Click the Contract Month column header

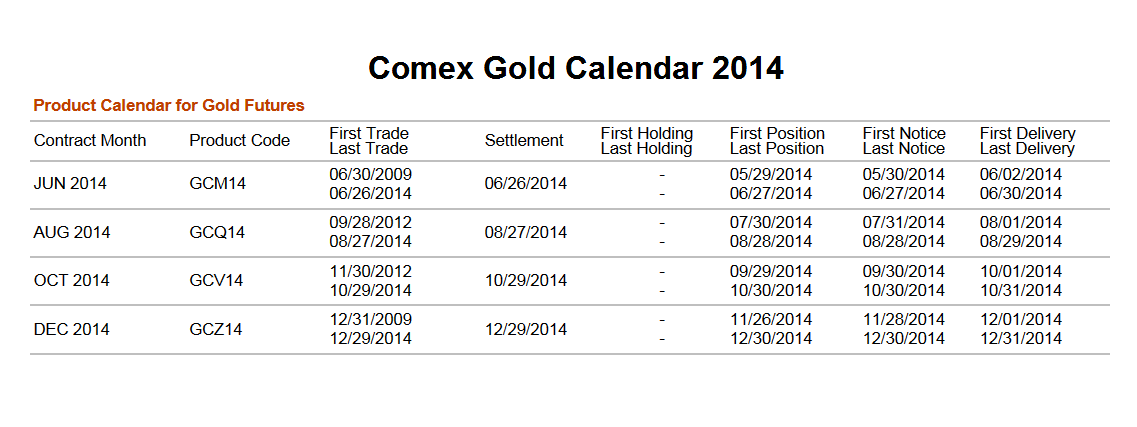pyautogui.click(x=90, y=141)
